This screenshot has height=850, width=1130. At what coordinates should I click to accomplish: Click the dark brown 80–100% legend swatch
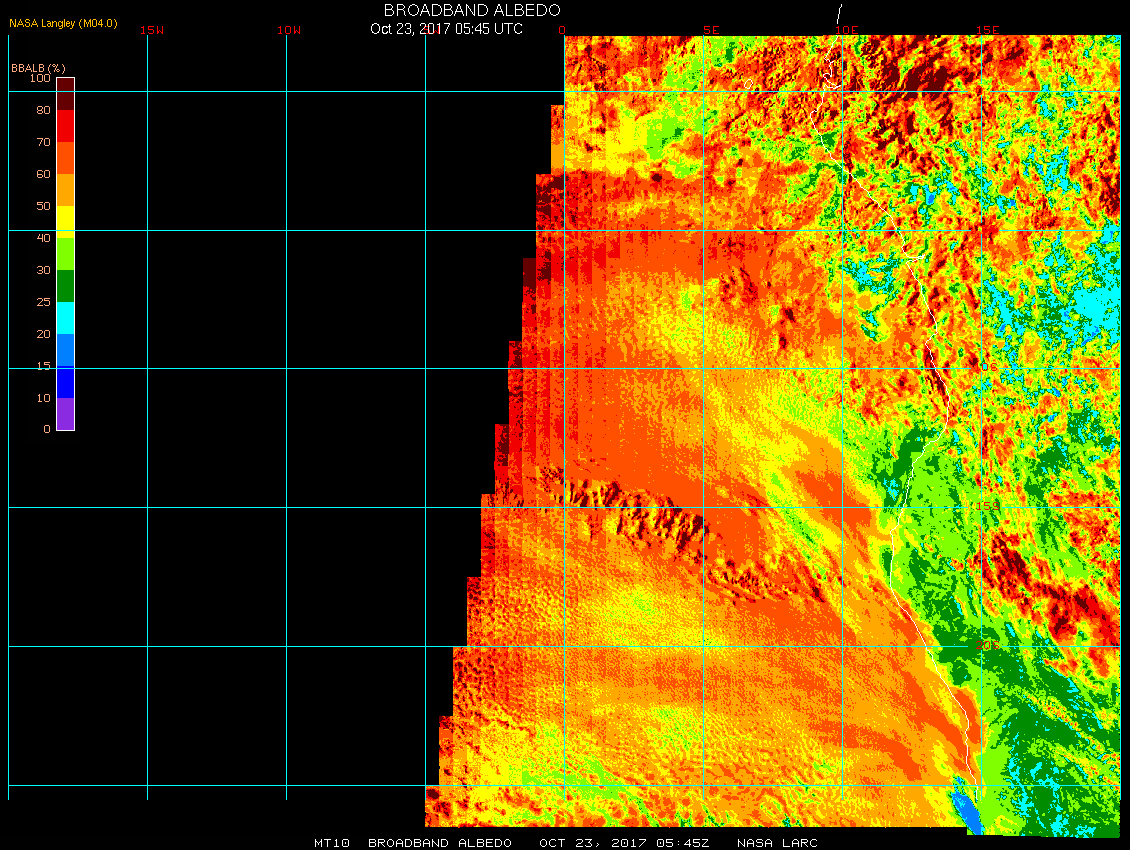[65, 93]
